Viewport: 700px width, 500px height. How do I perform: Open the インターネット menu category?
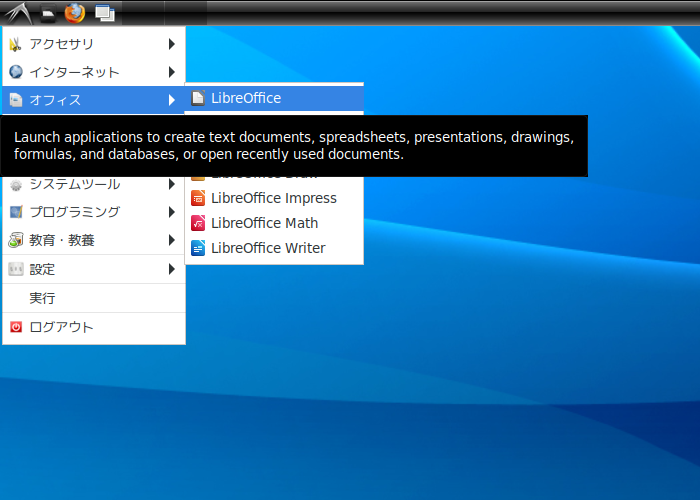coord(94,72)
